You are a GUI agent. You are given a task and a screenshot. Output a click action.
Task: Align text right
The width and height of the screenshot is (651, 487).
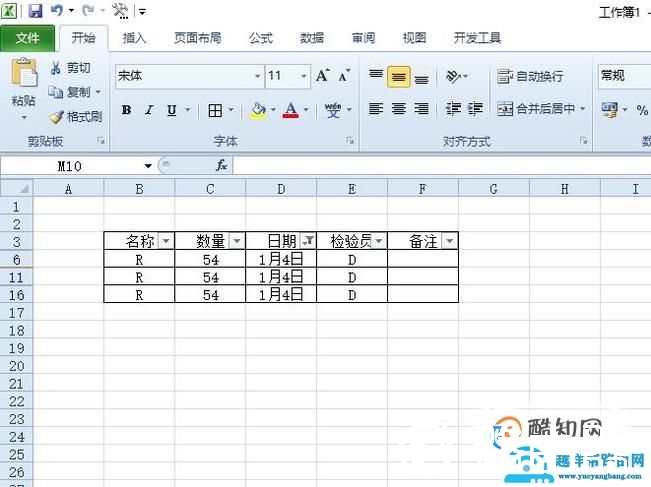[x=421, y=109]
